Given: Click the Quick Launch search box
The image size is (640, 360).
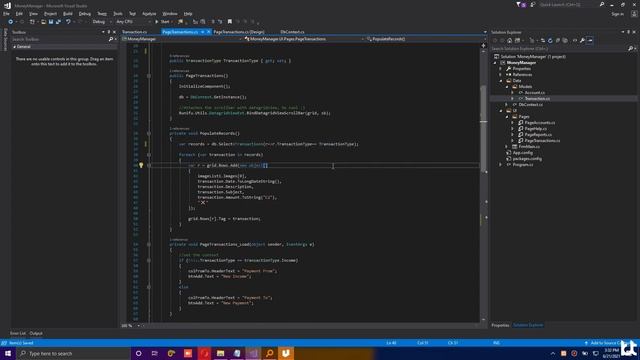Looking at the screenshot, I should pyautogui.click(x=569, y=5).
